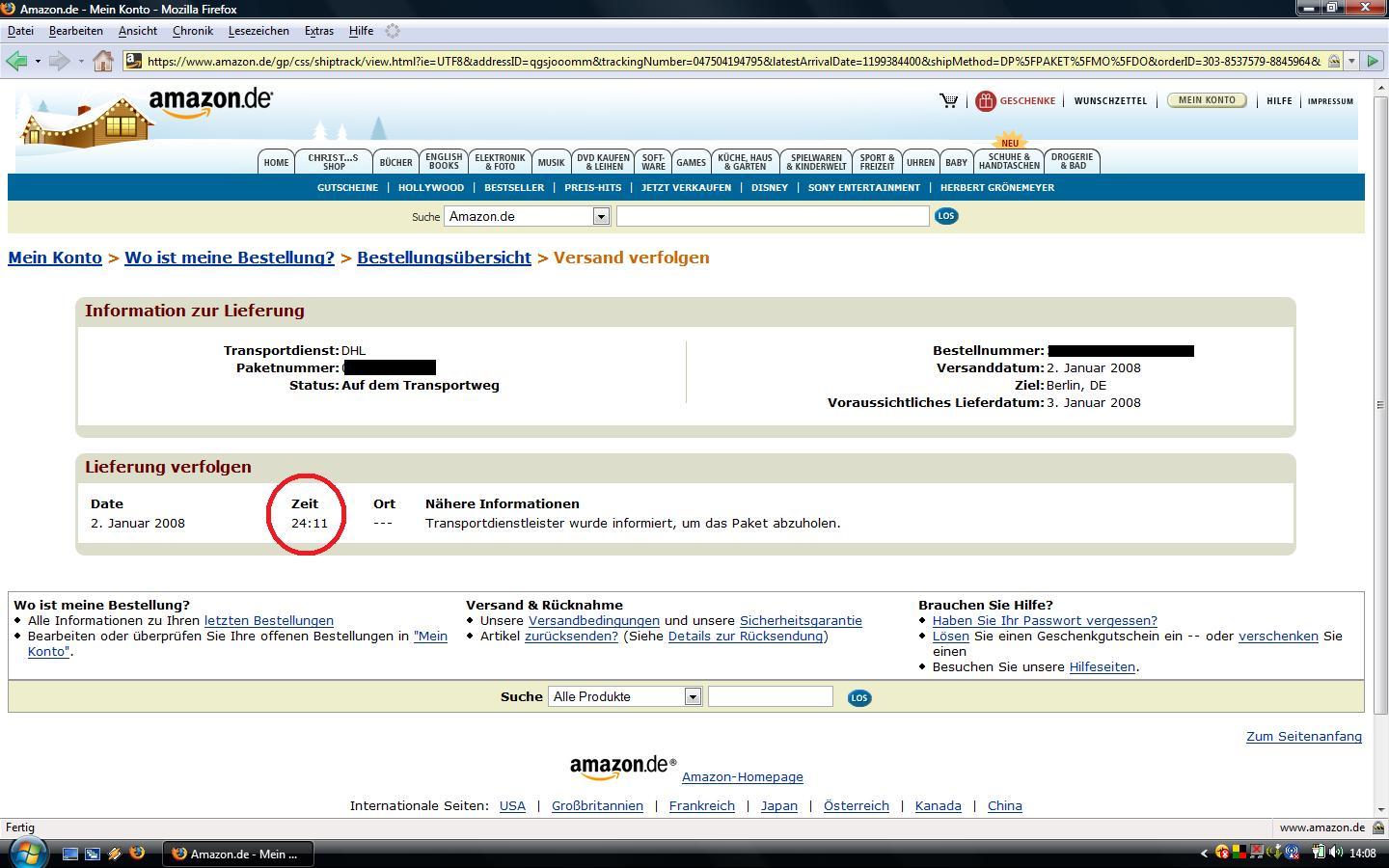This screenshot has width=1389, height=868.
Task: Click into the bottom Suche text field
Action: point(770,696)
